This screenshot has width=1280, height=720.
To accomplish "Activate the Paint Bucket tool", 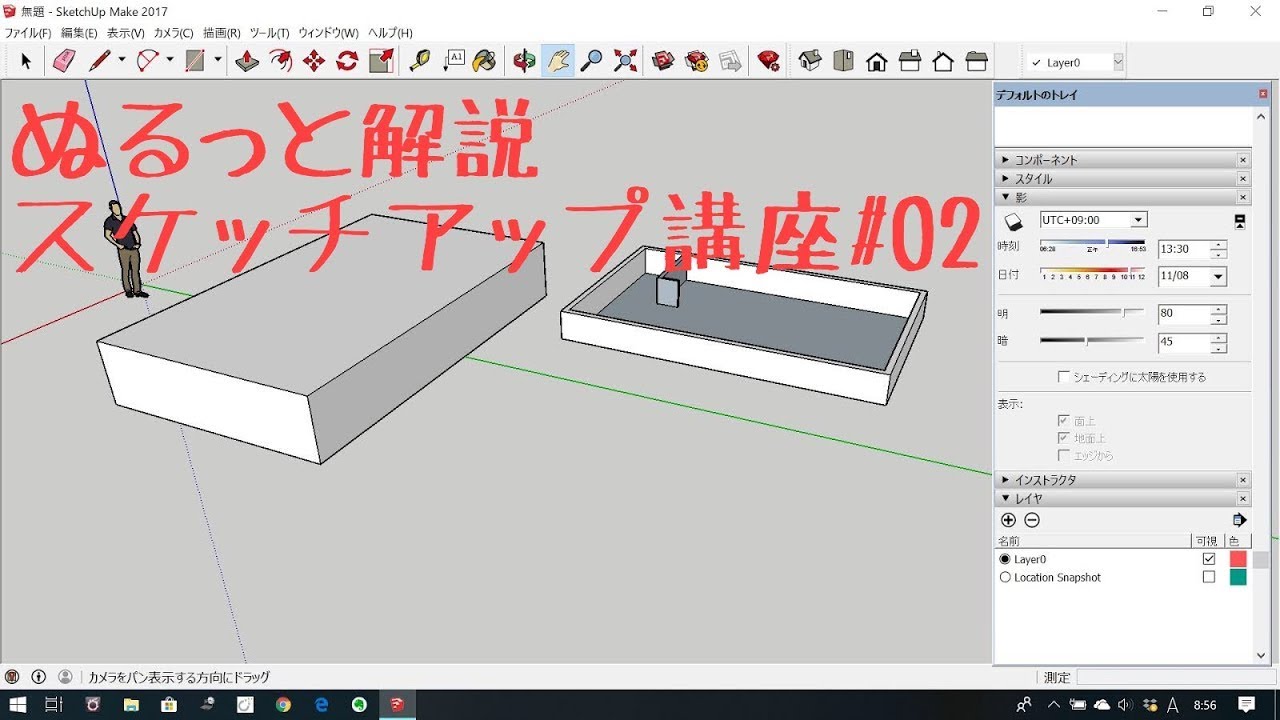I will pos(484,61).
